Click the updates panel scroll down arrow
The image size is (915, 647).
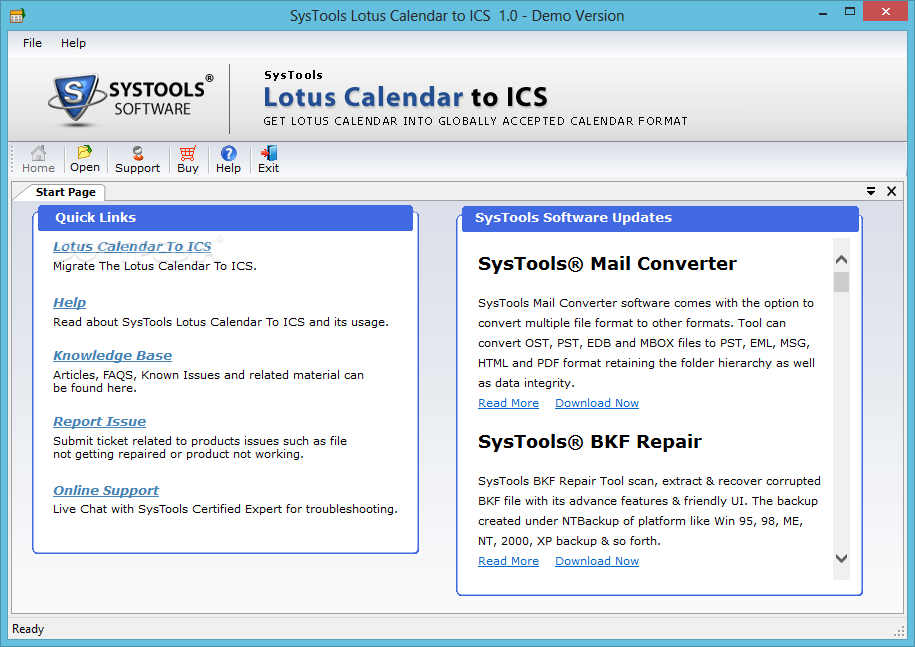coord(841,558)
